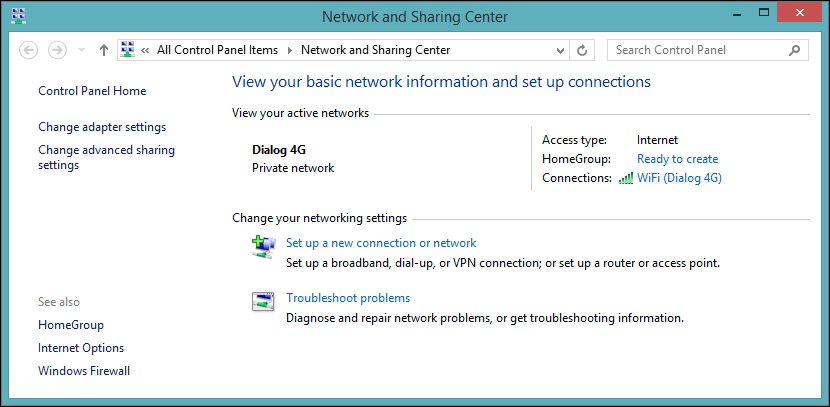Open Set up a new connection link
The image size is (830, 407).
tap(381, 243)
